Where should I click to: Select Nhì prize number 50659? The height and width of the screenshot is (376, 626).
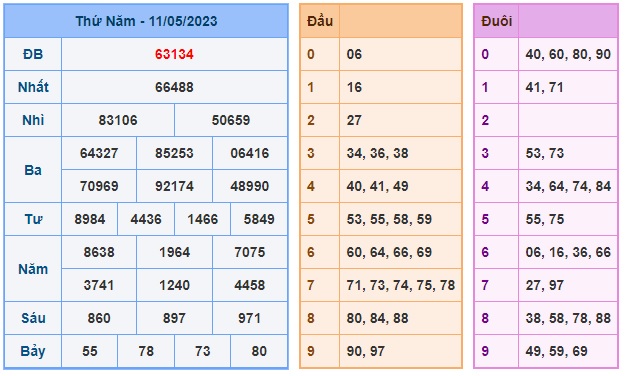point(231,120)
